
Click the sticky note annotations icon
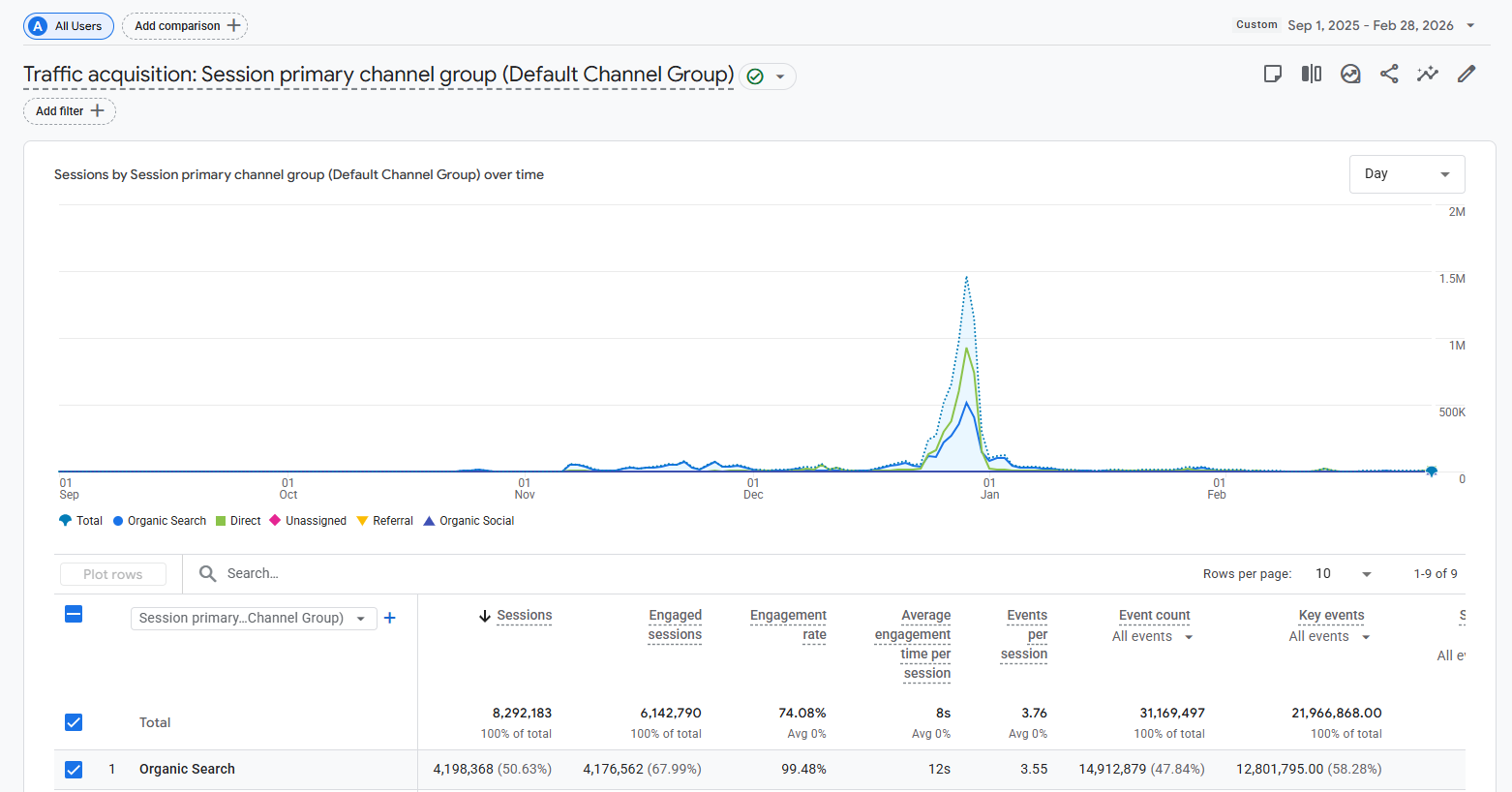(x=1273, y=74)
